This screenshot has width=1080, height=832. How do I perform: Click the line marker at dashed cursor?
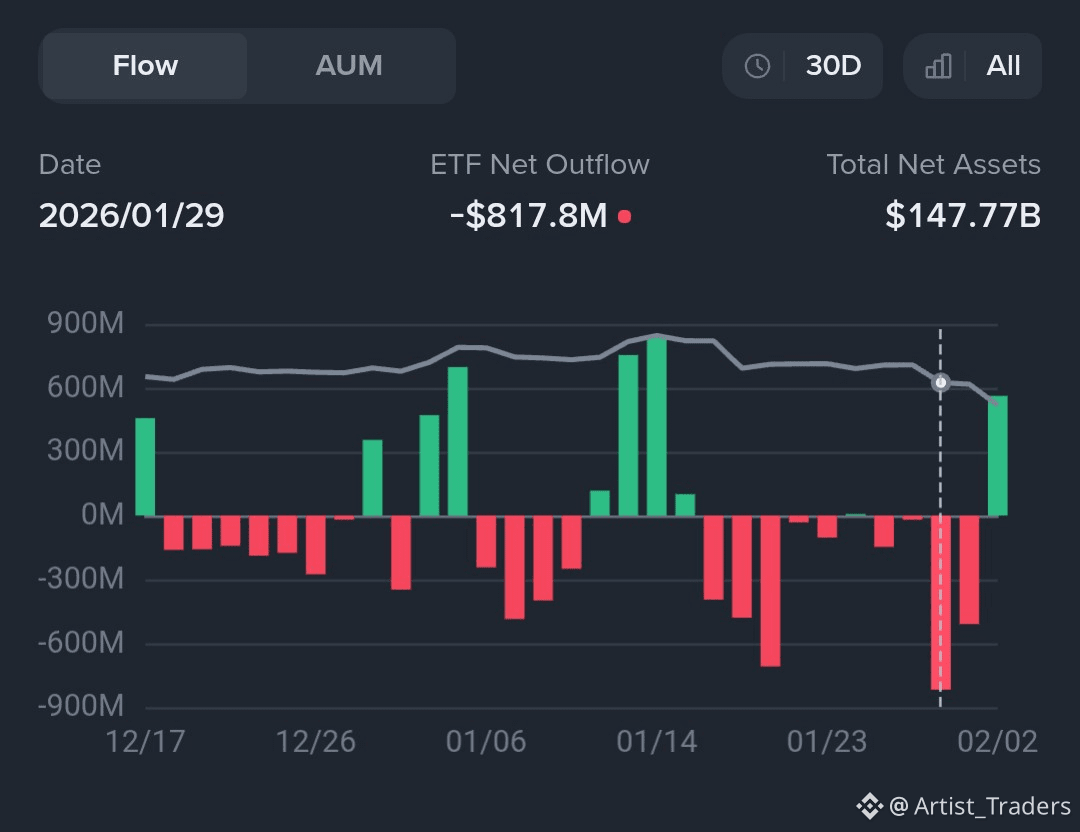[x=940, y=382]
